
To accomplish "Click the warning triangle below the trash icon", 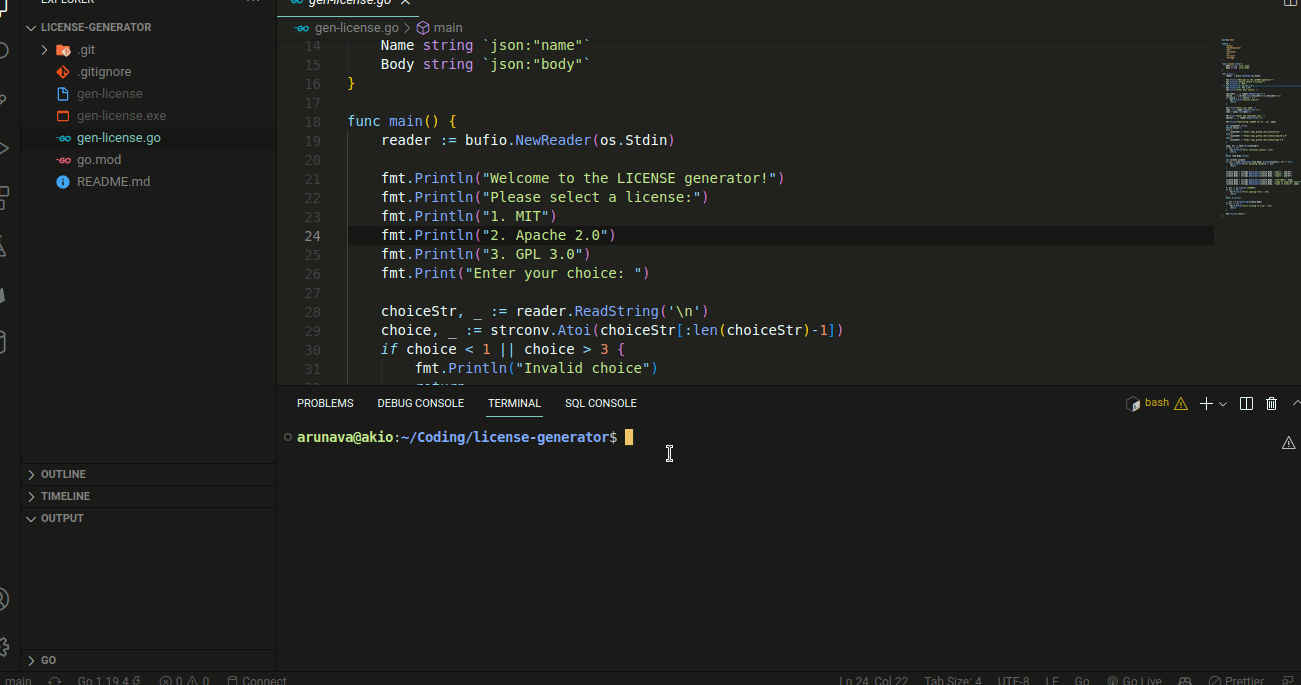I will pyautogui.click(x=1289, y=443).
